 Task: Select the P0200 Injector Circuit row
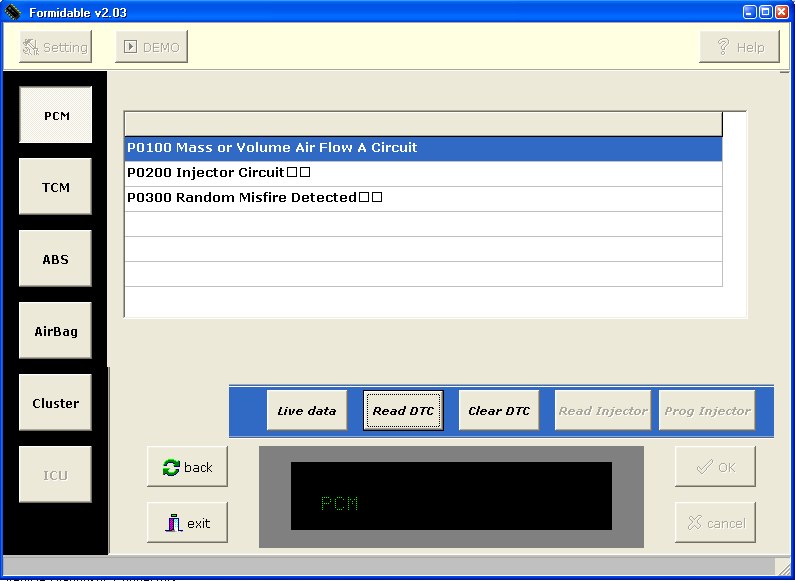pyautogui.click(x=422, y=173)
